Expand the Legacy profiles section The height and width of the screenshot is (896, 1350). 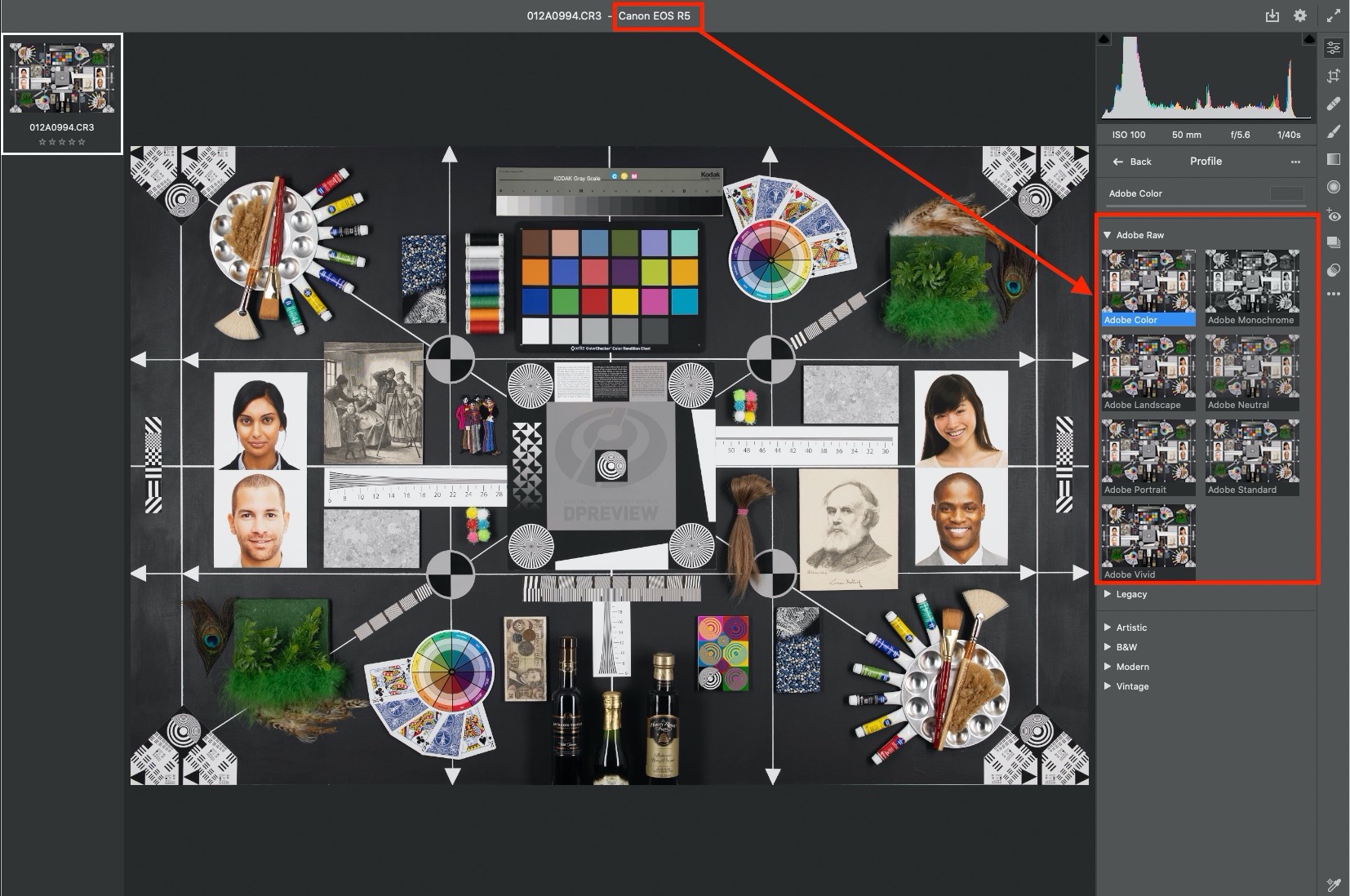click(1130, 594)
